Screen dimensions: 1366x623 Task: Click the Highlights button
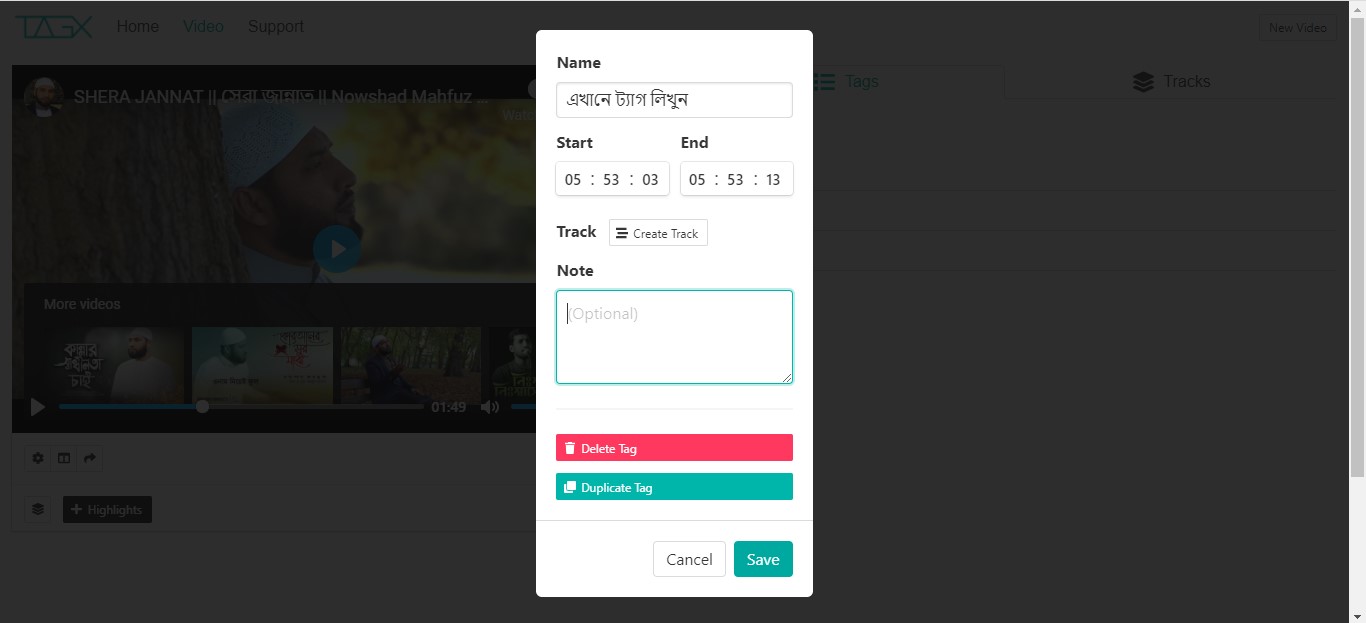tap(107, 509)
